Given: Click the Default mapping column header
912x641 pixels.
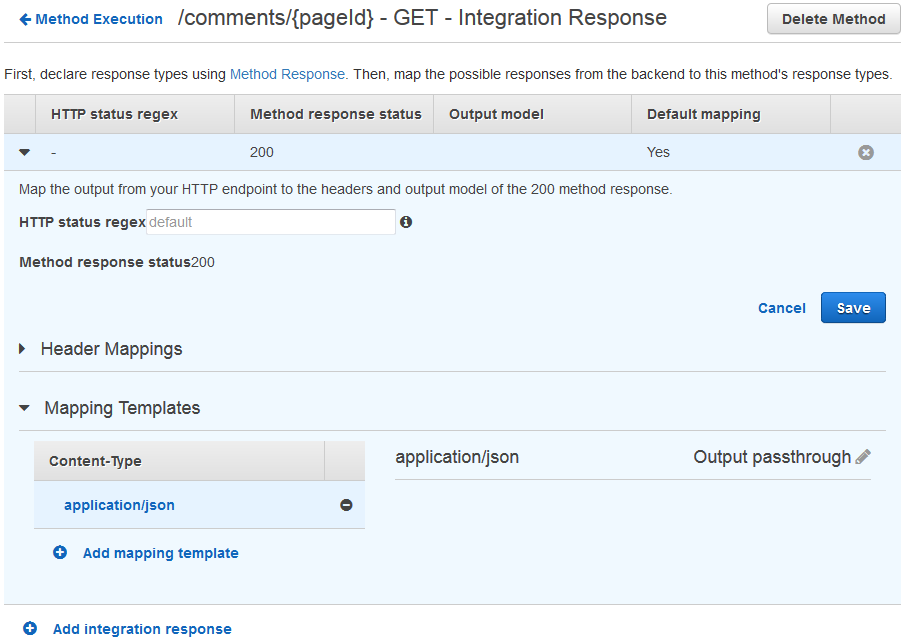Looking at the screenshot, I should coord(703,114).
